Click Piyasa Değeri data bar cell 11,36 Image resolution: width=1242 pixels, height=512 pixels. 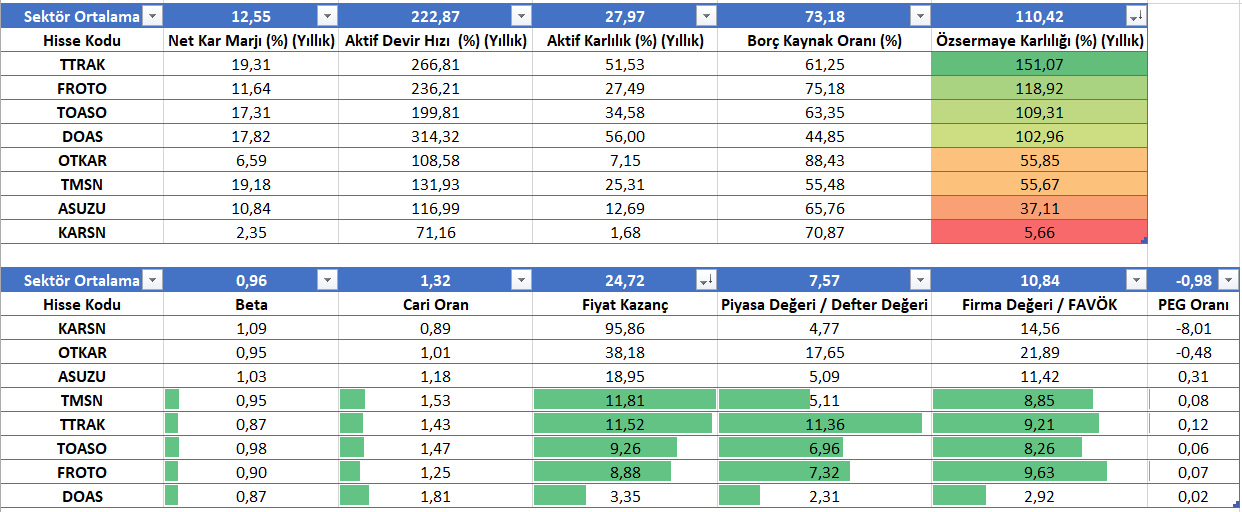pyautogui.click(x=824, y=424)
